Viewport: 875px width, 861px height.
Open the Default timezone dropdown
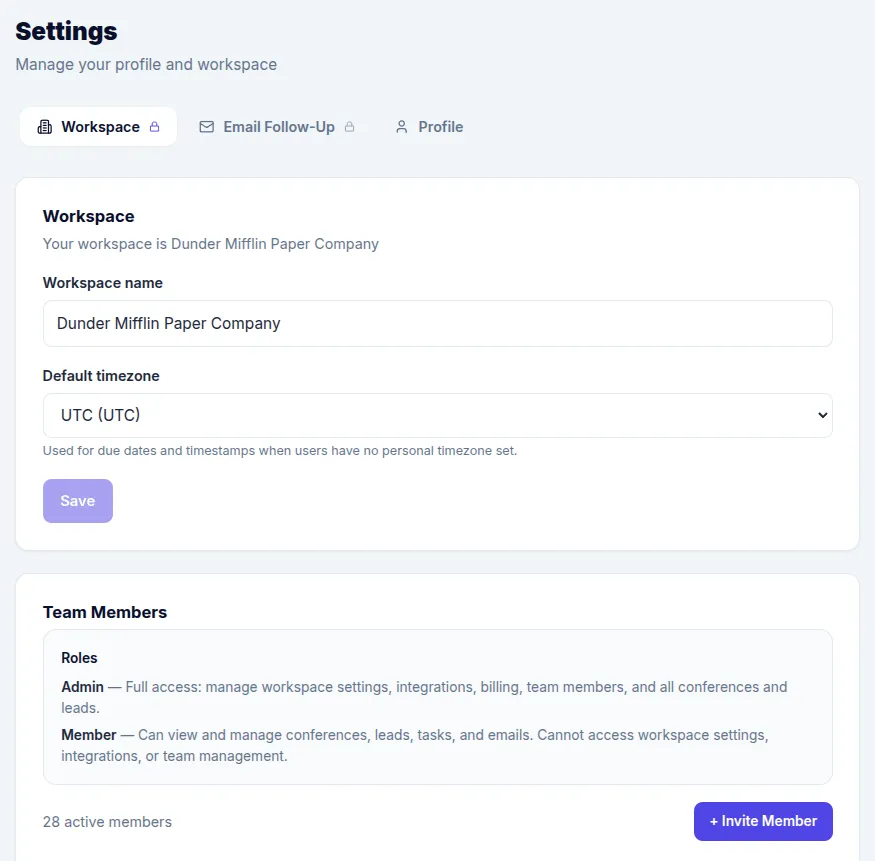point(437,415)
